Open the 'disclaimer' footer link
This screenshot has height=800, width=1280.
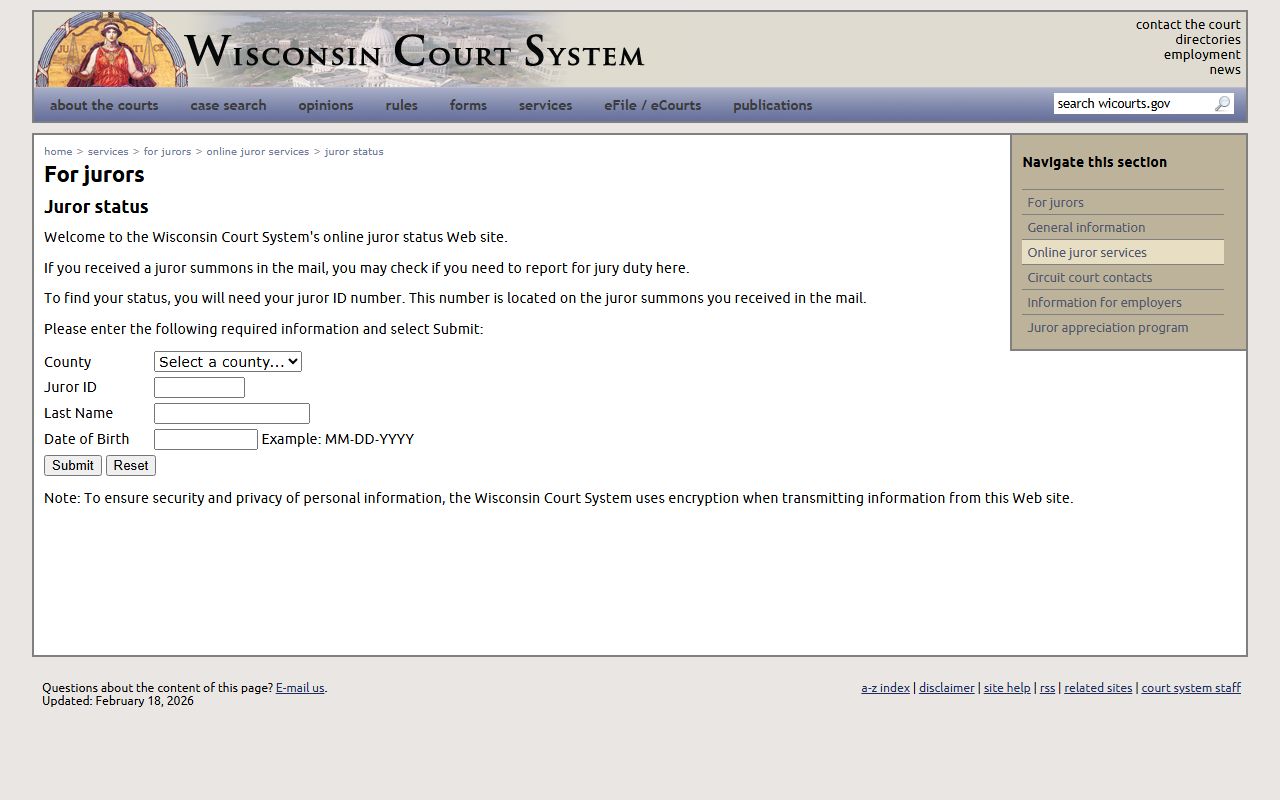(x=947, y=688)
